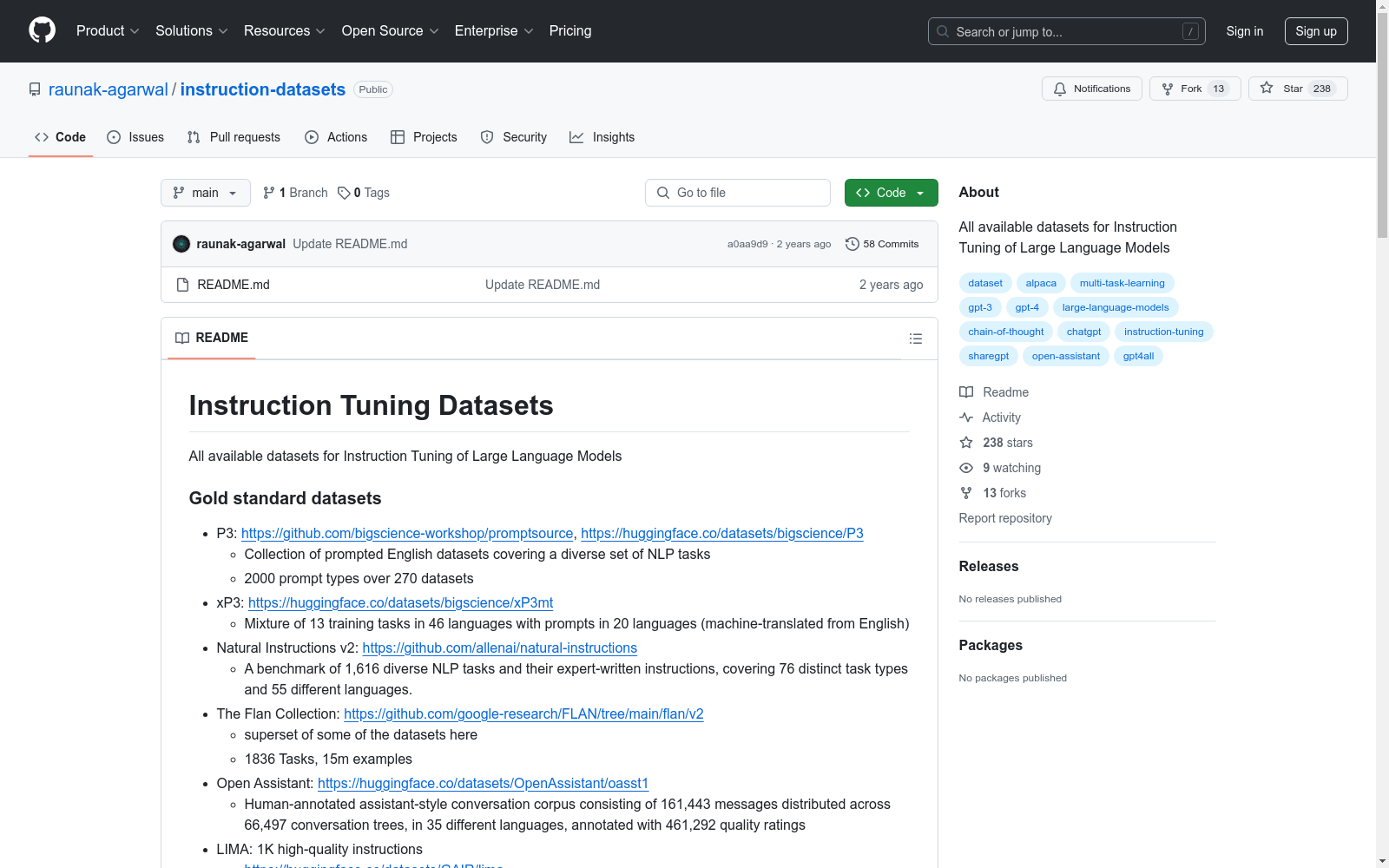Viewport: 1389px width, 868px height.
Task: Click the gpt-3 topic tag
Action: (980, 307)
